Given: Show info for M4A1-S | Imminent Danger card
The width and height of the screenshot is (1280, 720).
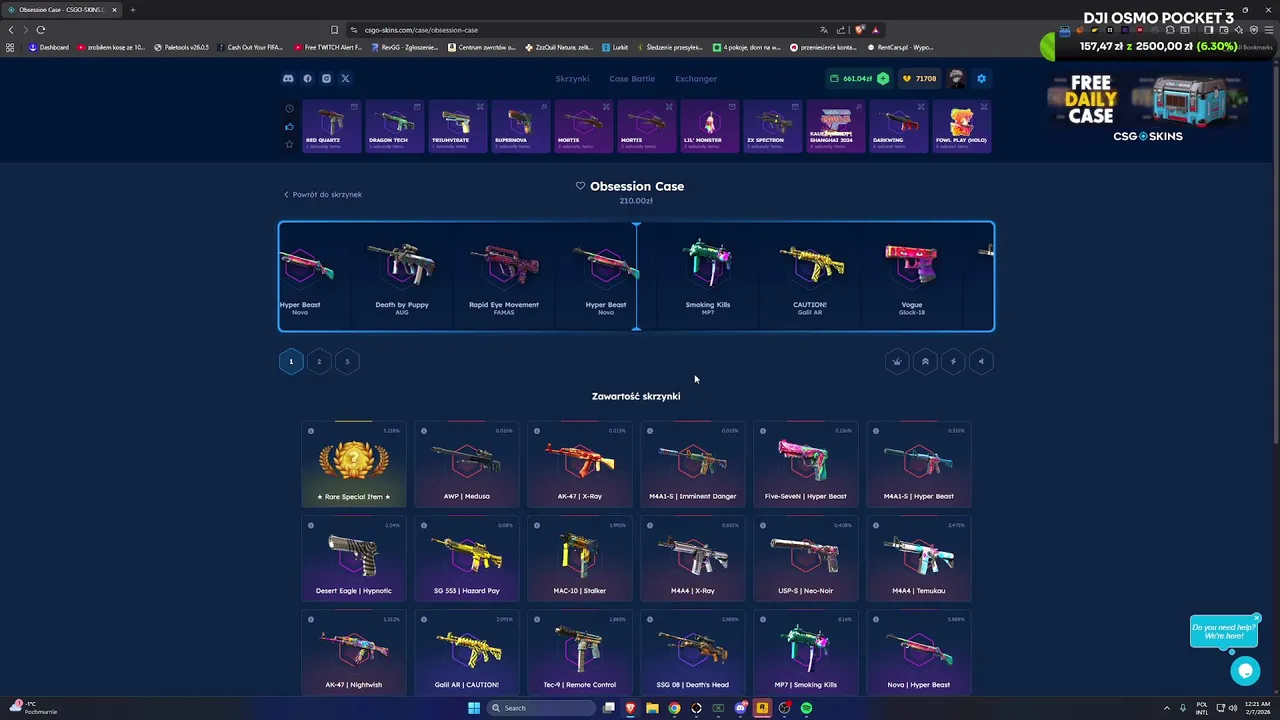Looking at the screenshot, I should tap(650, 431).
